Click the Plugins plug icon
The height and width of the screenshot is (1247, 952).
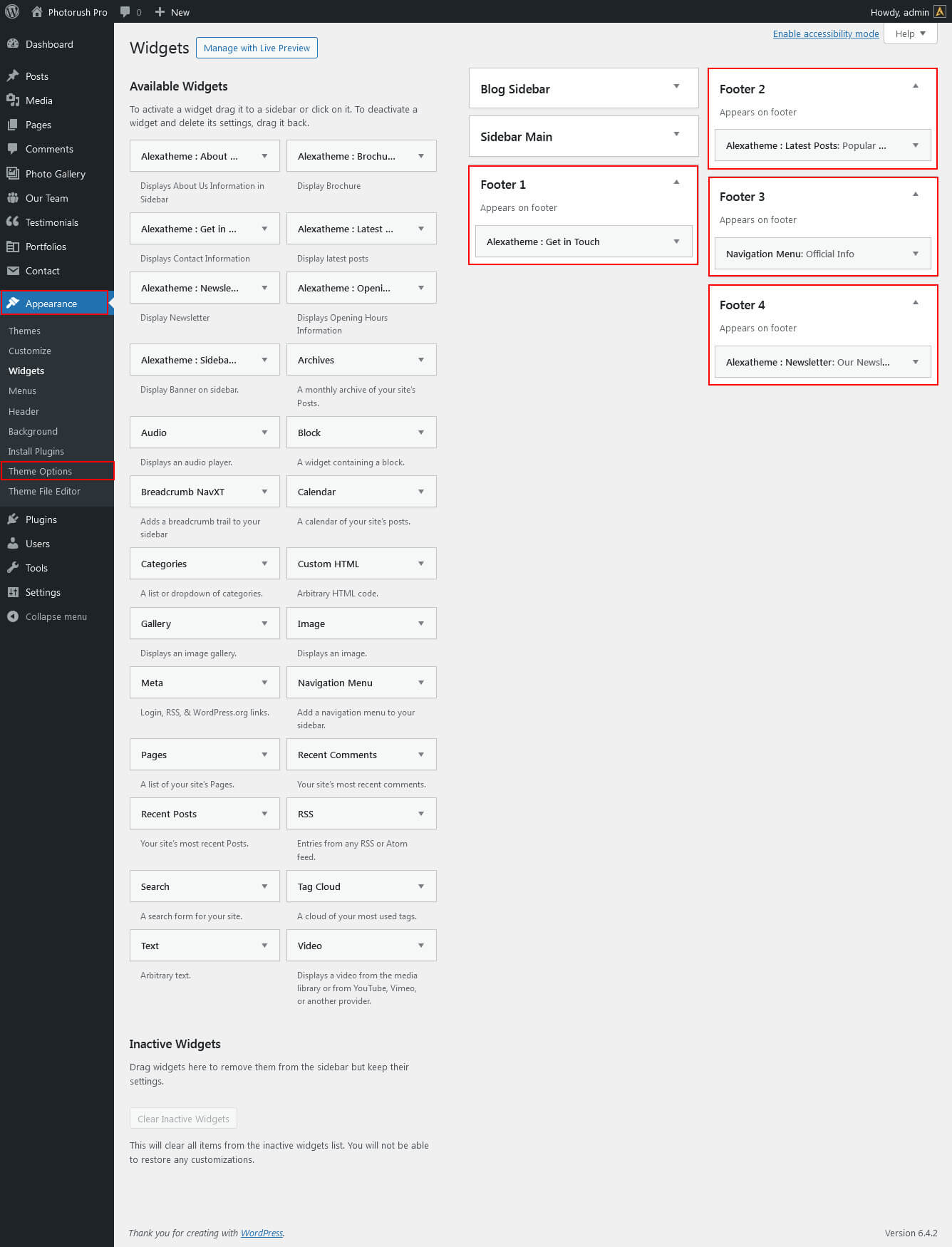pyautogui.click(x=13, y=519)
